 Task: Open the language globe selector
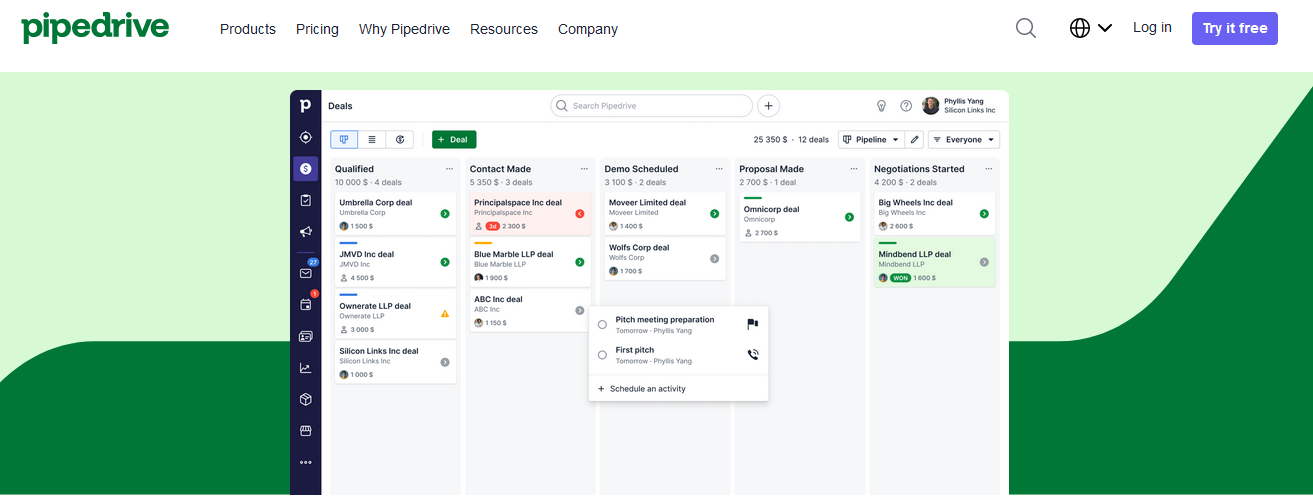[x=1090, y=28]
